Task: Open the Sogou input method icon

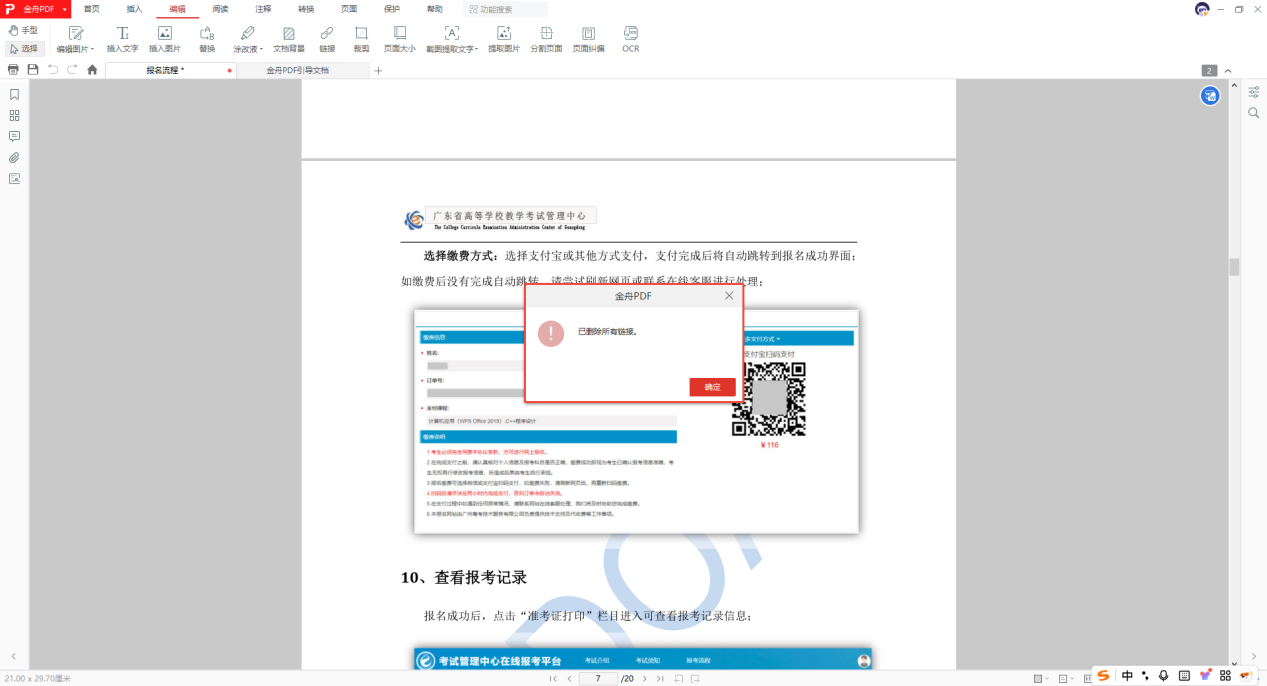Action: point(1104,676)
